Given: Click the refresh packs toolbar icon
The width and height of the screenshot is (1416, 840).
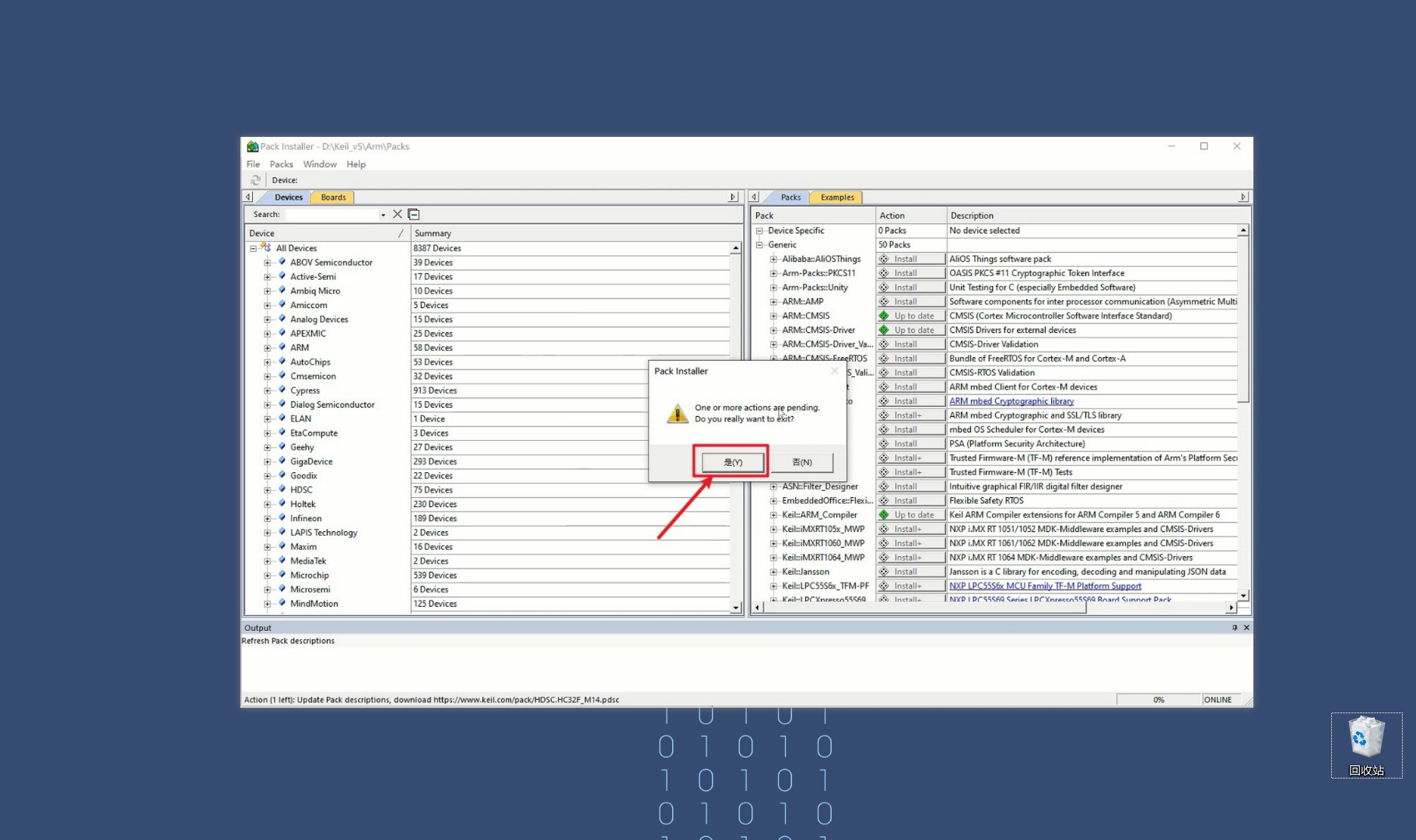Looking at the screenshot, I should pos(255,180).
